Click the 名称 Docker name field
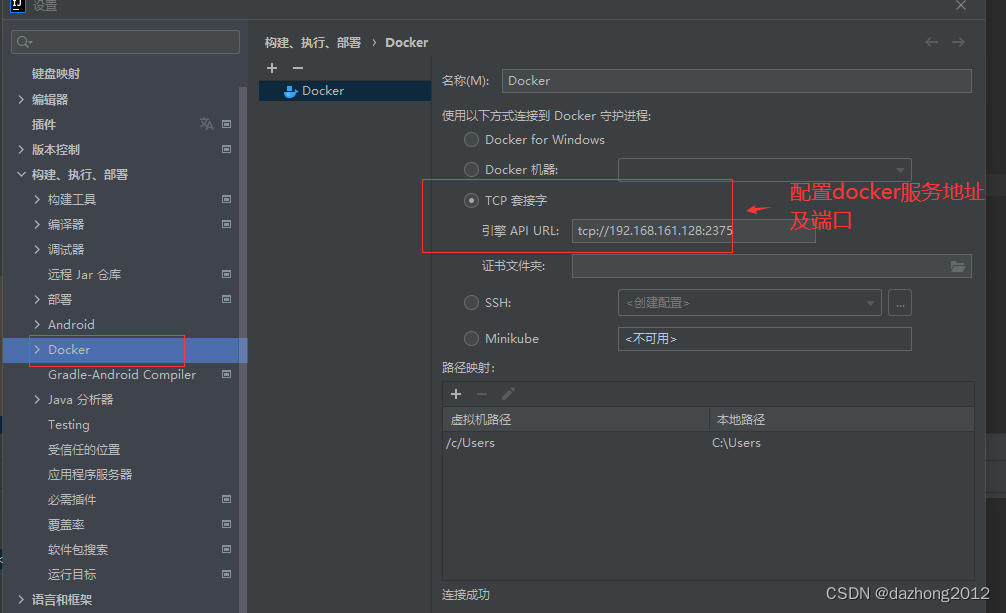The image size is (1006, 613). click(x=737, y=81)
